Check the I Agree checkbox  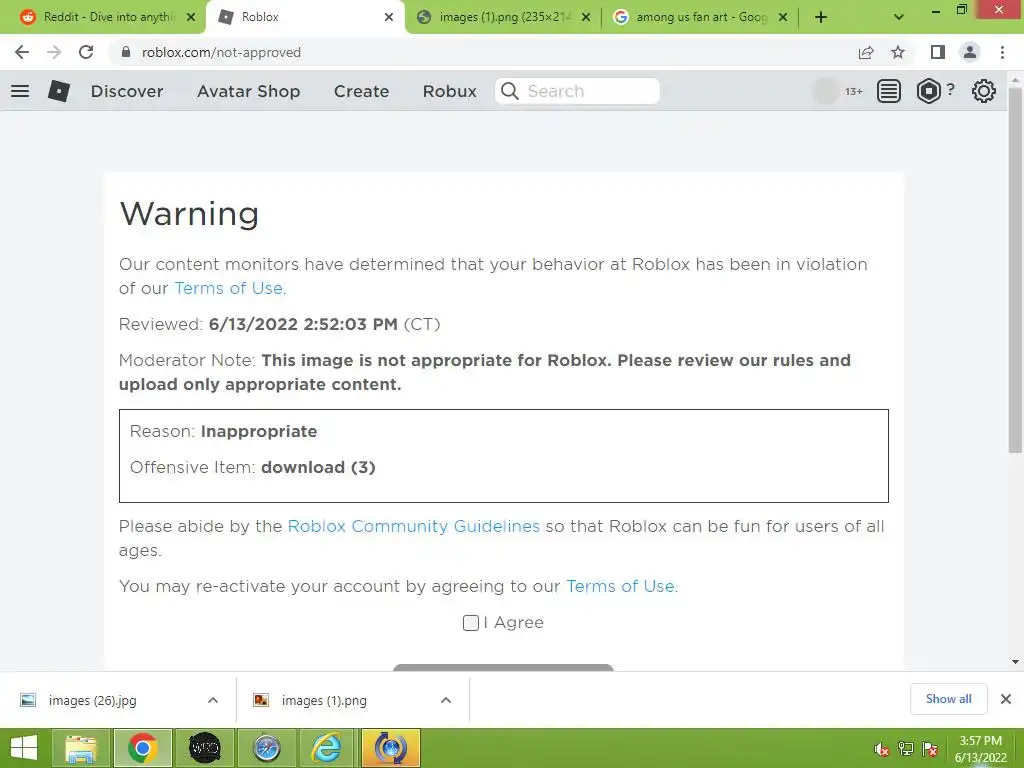(471, 623)
